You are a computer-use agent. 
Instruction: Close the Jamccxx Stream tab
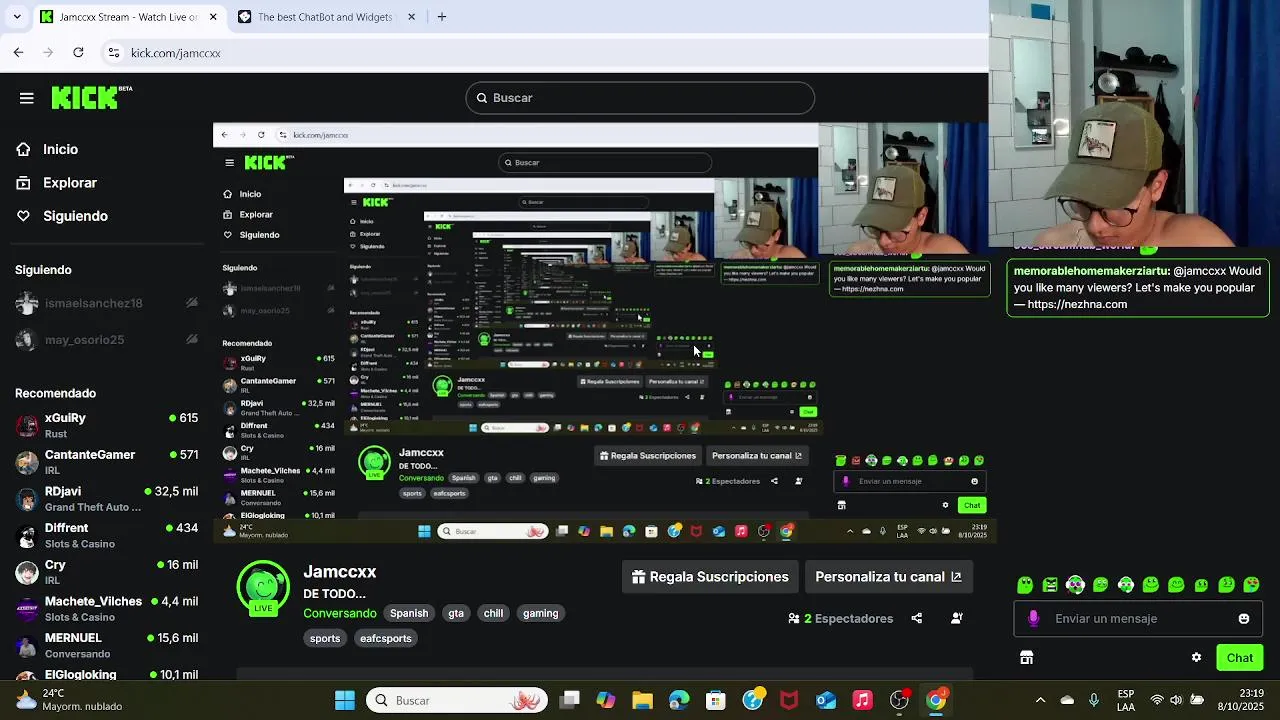click(x=213, y=17)
